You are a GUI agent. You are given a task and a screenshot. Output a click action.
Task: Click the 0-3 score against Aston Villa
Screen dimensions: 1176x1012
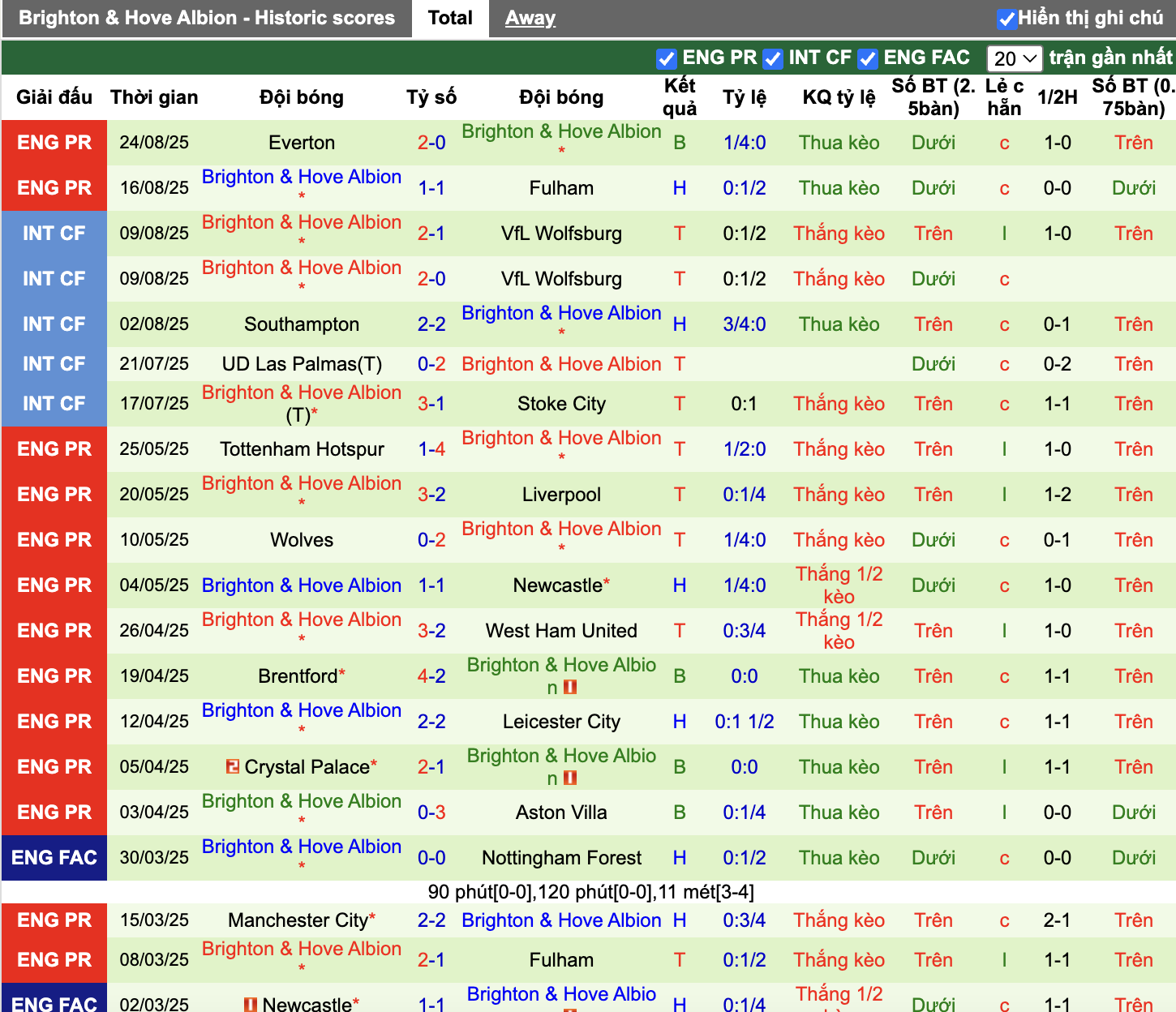[x=431, y=813]
